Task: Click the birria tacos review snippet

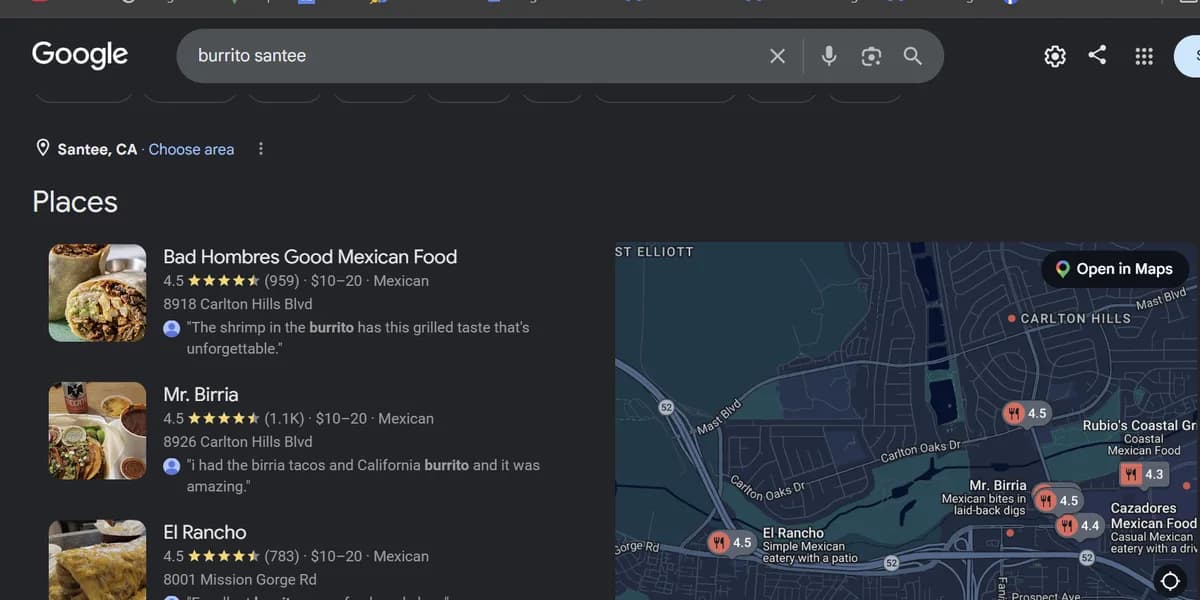Action: pos(363,476)
